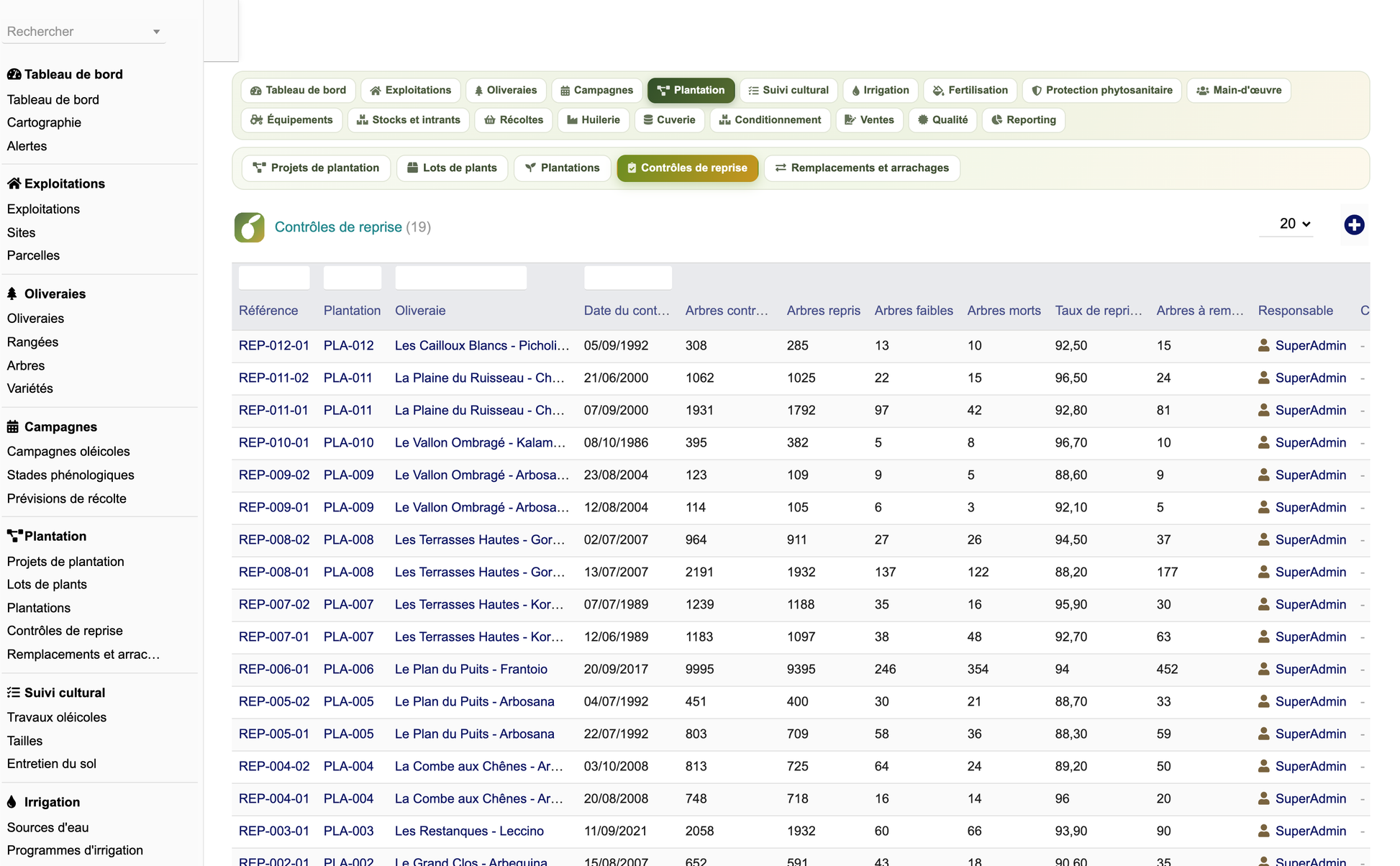Select the Contrôles de reprise subtab
This screenshot has width=1400, height=866.
687,168
